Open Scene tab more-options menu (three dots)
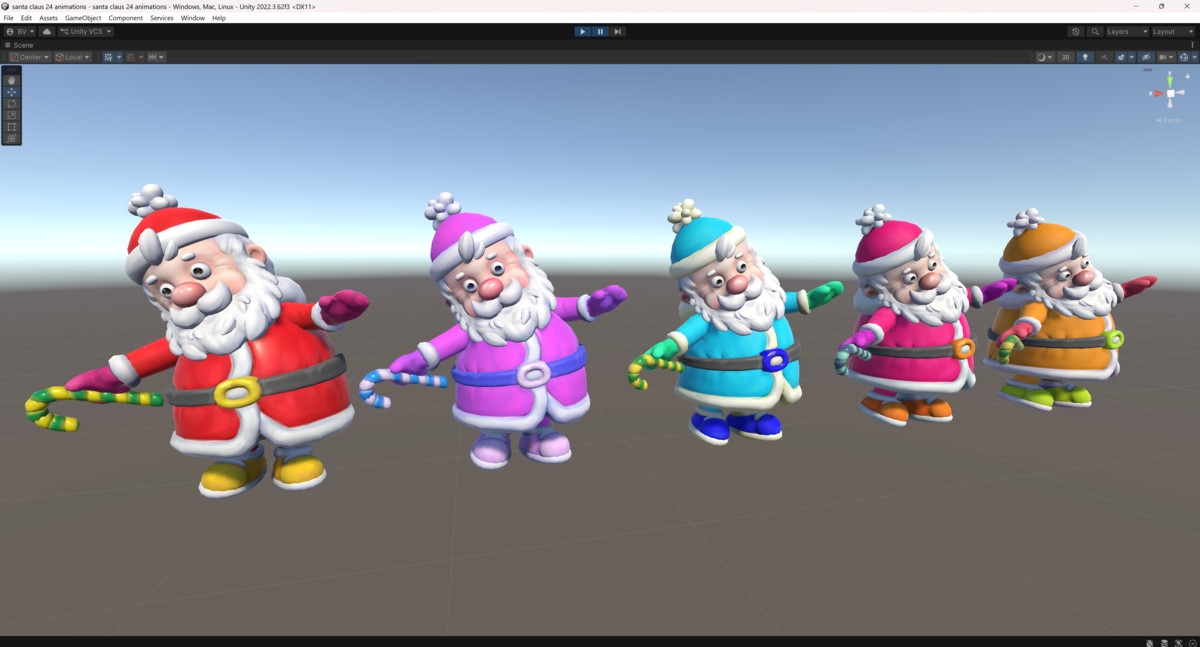Viewport: 1200px width, 647px height. pos(1193,45)
